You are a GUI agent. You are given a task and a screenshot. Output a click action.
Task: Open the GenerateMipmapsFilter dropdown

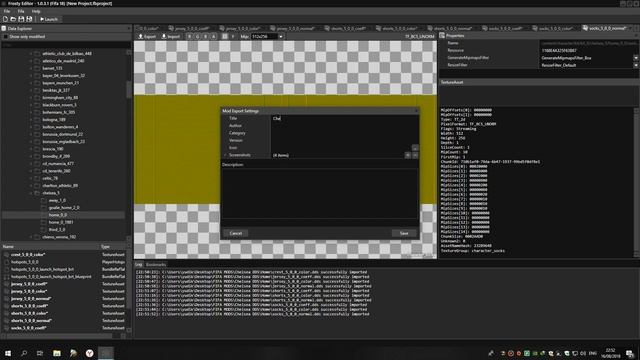(636, 58)
